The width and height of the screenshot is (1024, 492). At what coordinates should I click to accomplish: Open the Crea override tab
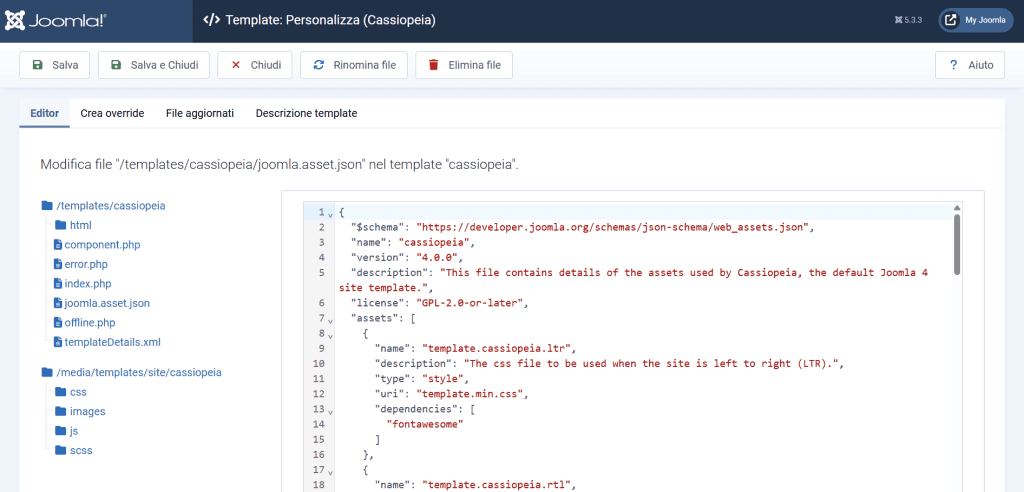[x=112, y=114]
